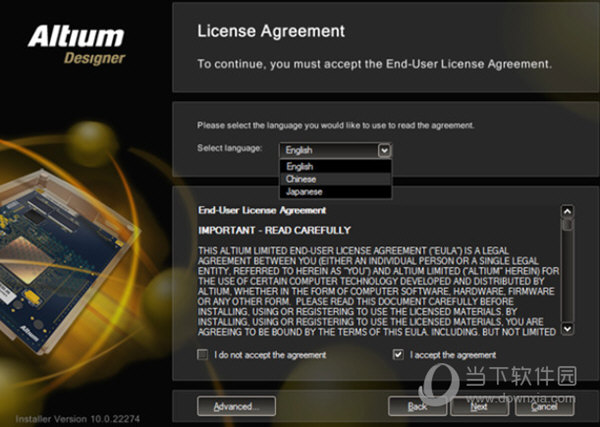Continue installation with Next button
The image size is (600, 427).
pyautogui.click(x=479, y=406)
